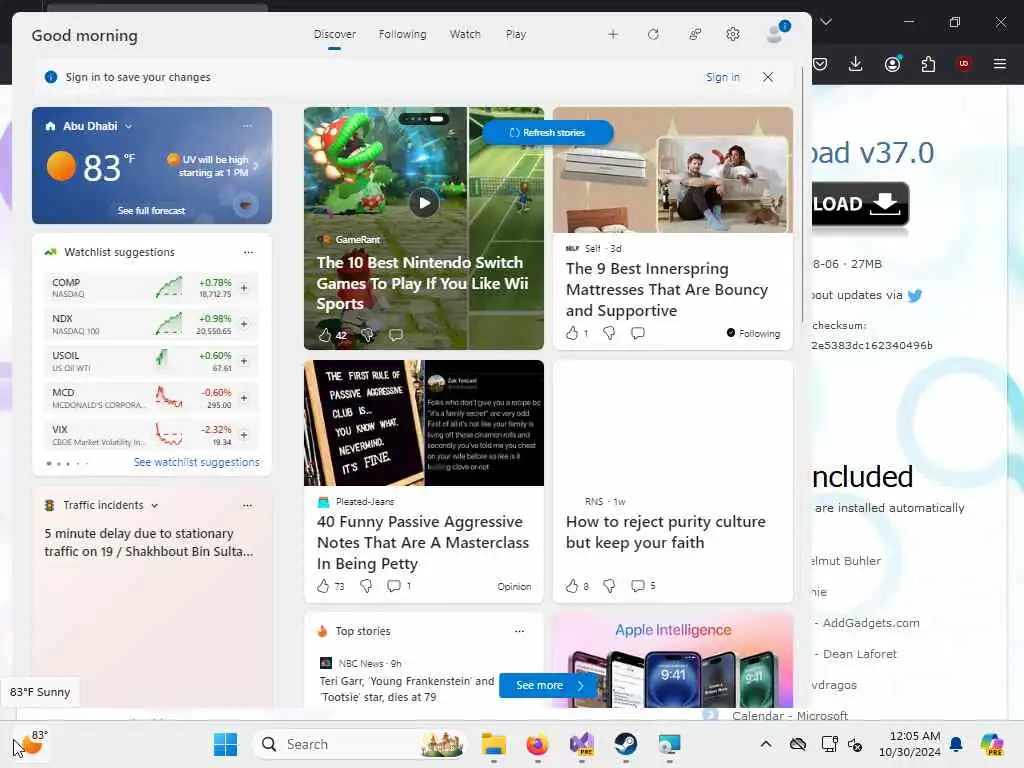The width and height of the screenshot is (1024, 768).
Task: Switch to the Watch tab
Action: coord(465,34)
